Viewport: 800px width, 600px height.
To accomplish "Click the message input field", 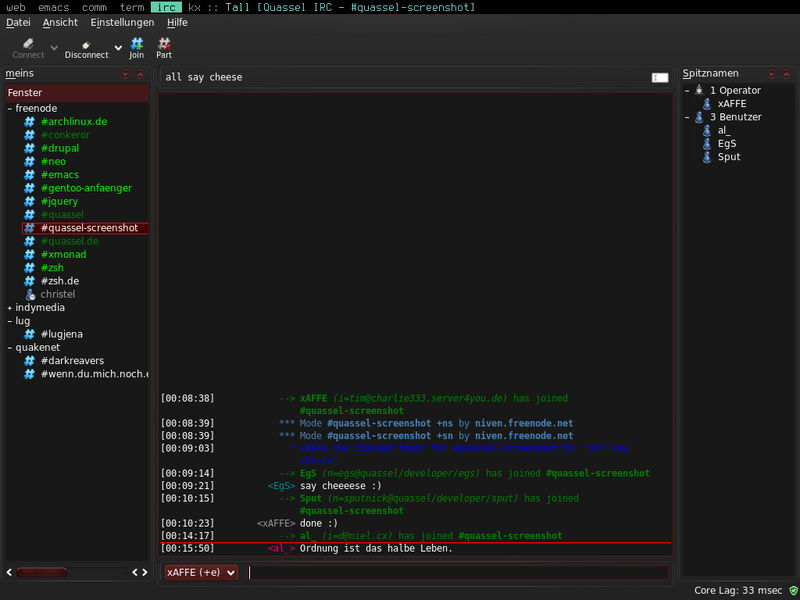I will 459,572.
